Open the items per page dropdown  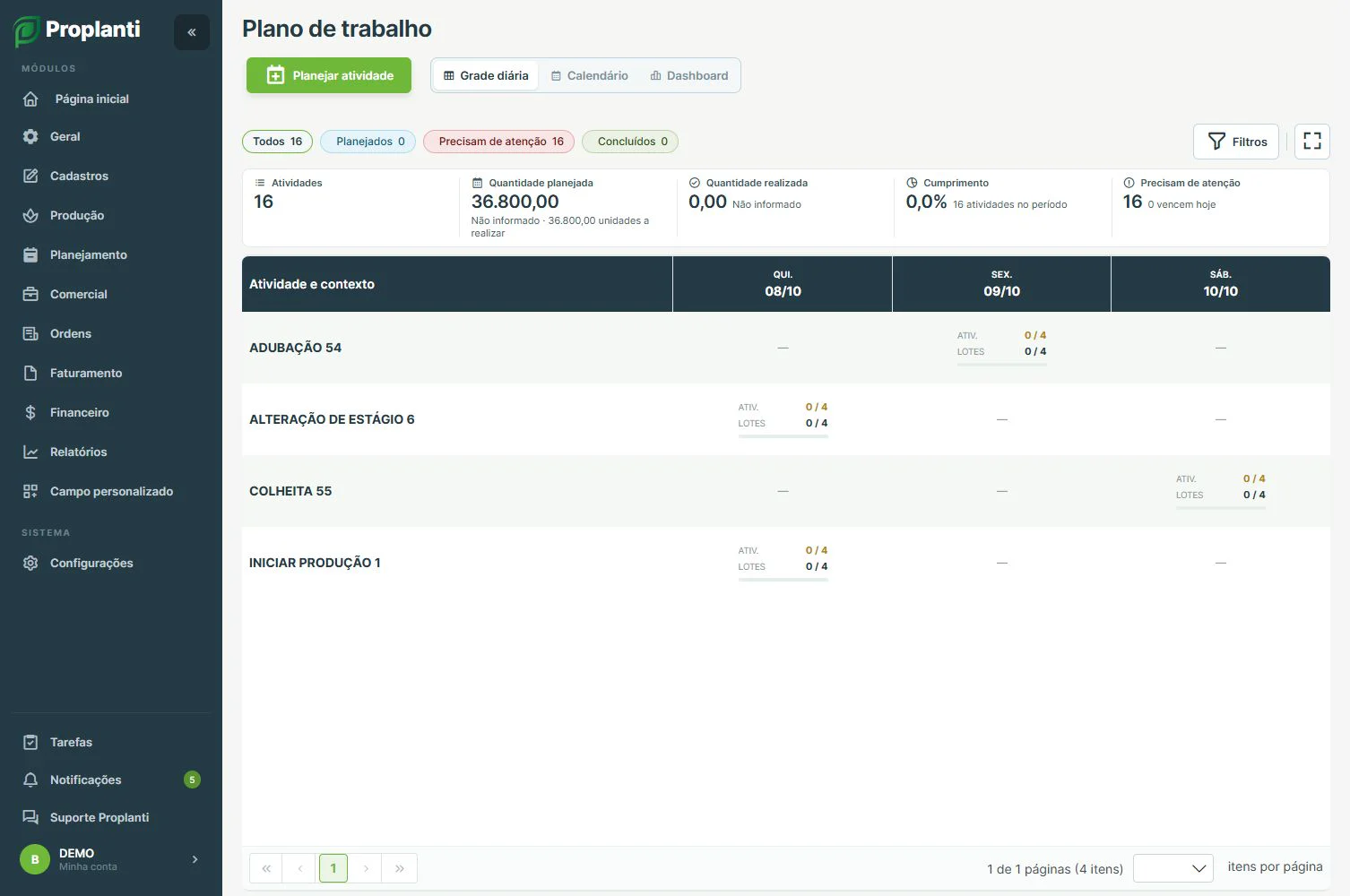click(x=1173, y=868)
